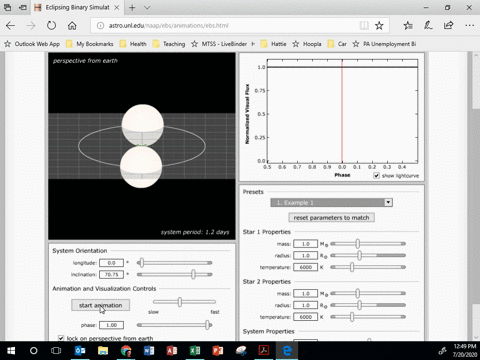Click the Star 2 temperature slider handle
Screen dimensions: 480x360
[x=352, y=317]
